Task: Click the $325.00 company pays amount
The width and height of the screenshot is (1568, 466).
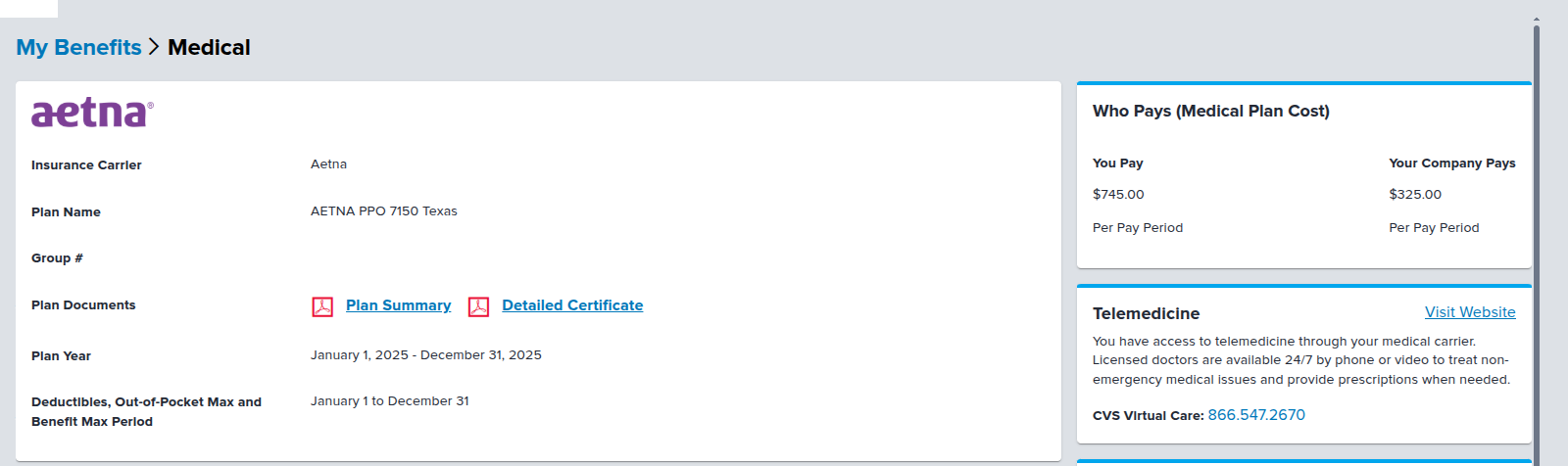Action: 1415,195
